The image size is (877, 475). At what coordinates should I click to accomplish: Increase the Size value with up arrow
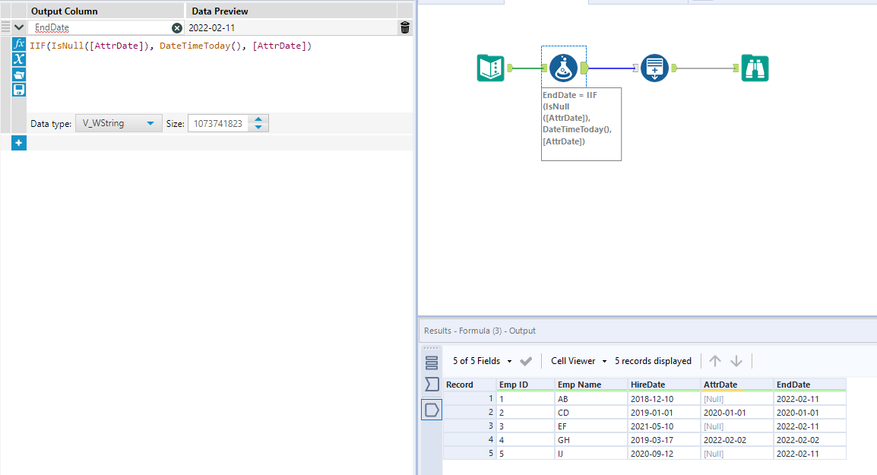(x=258, y=119)
